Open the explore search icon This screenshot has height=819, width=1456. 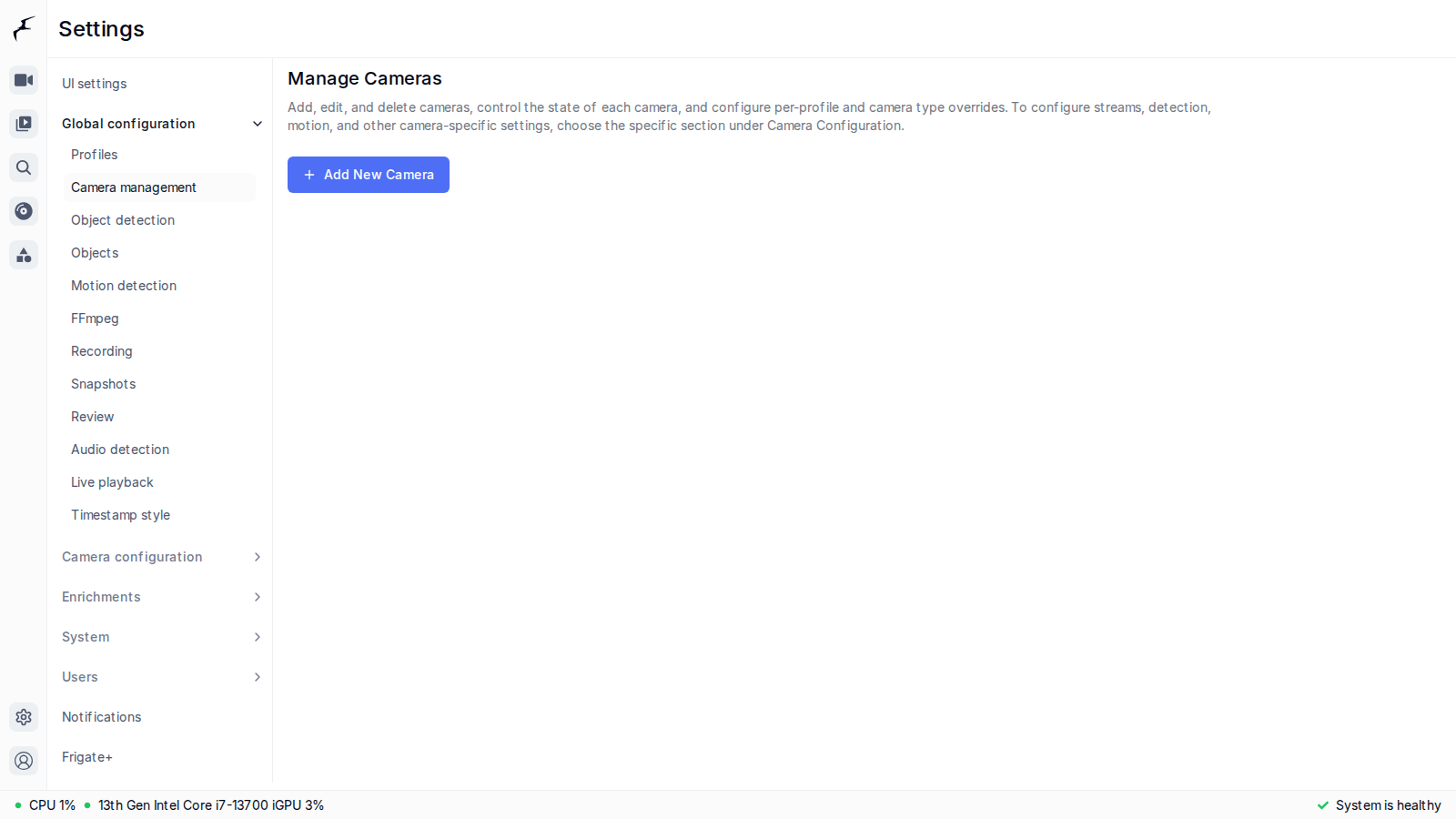point(24,167)
